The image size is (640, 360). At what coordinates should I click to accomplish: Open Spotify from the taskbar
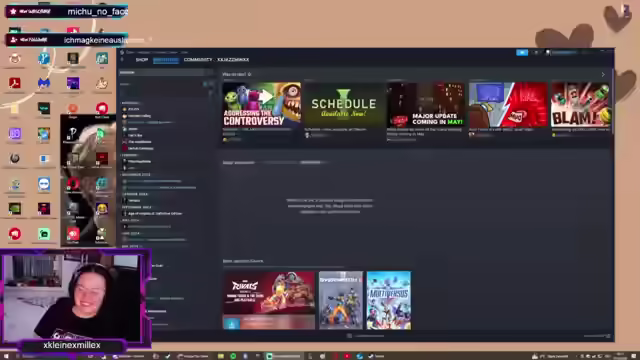pyautogui.click(x=233, y=356)
